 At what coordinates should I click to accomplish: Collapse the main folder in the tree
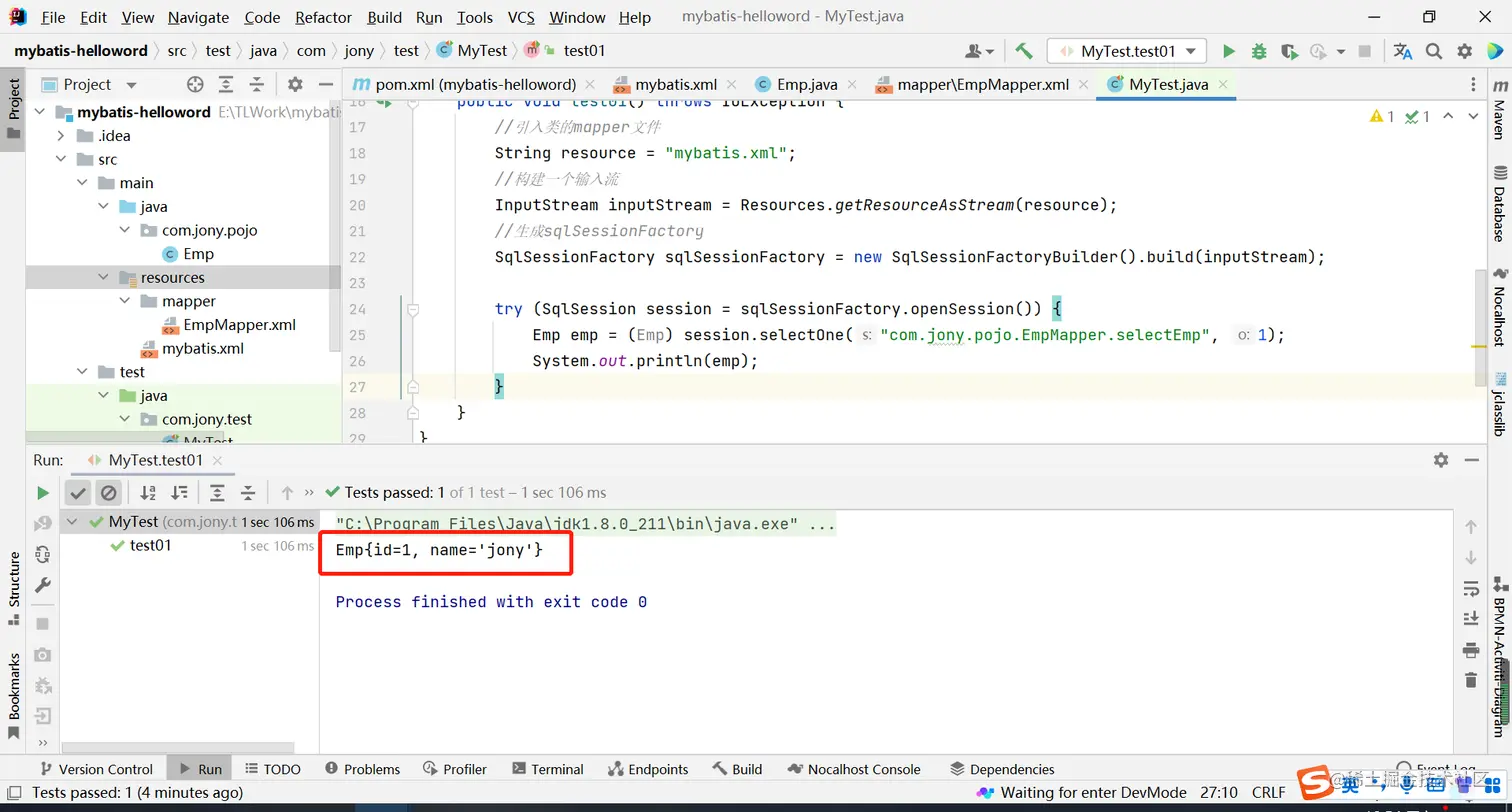(x=82, y=183)
